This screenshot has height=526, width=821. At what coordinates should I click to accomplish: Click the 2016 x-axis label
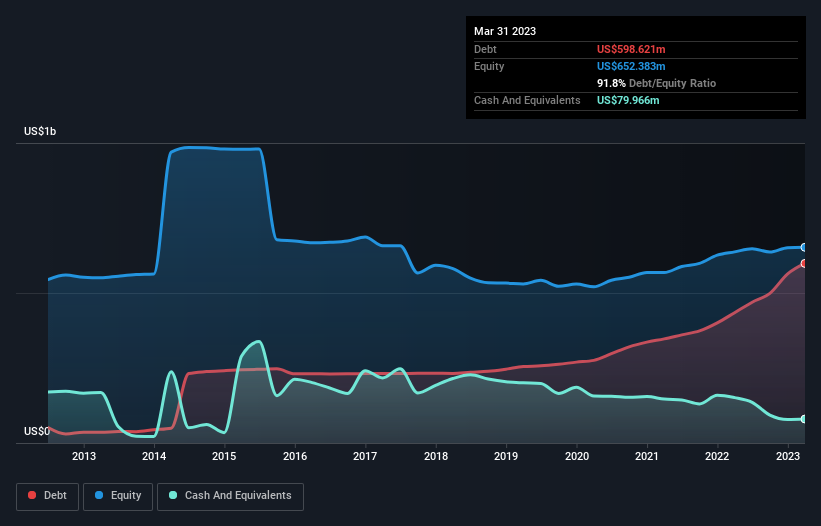tap(295, 456)
